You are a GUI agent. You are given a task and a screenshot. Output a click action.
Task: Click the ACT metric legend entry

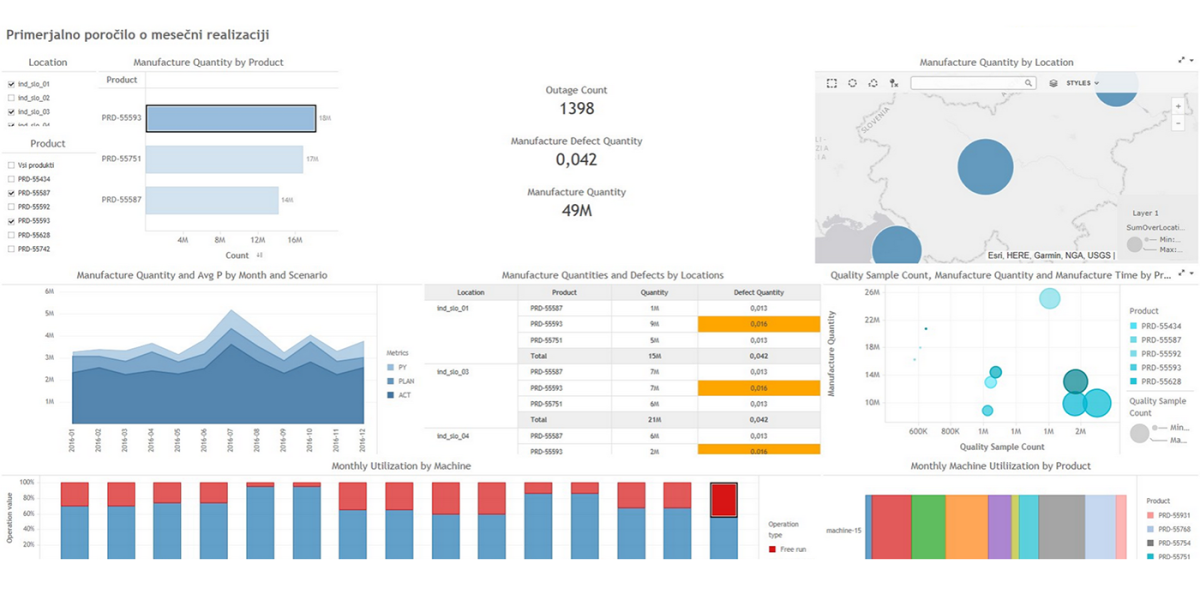(x=398, y=395)
